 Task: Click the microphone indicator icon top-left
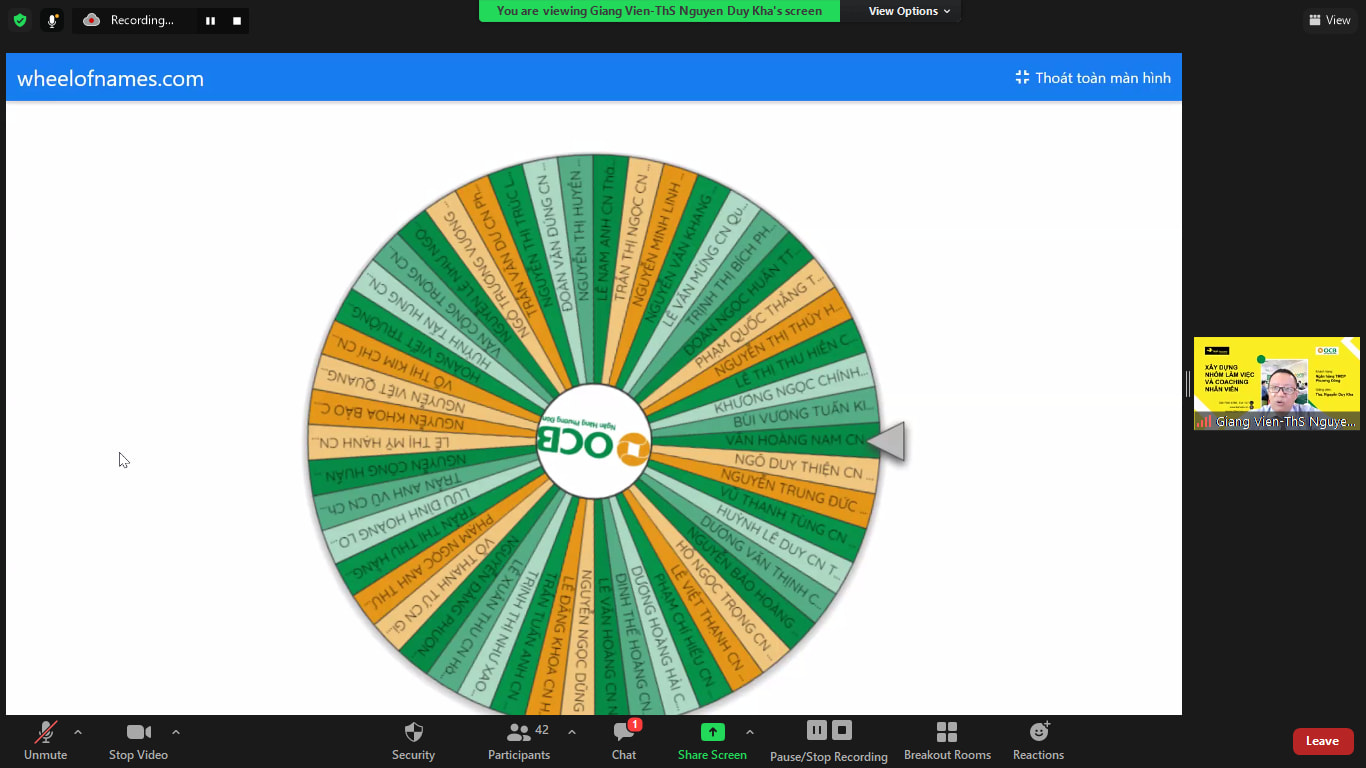[x=52, y=20]
